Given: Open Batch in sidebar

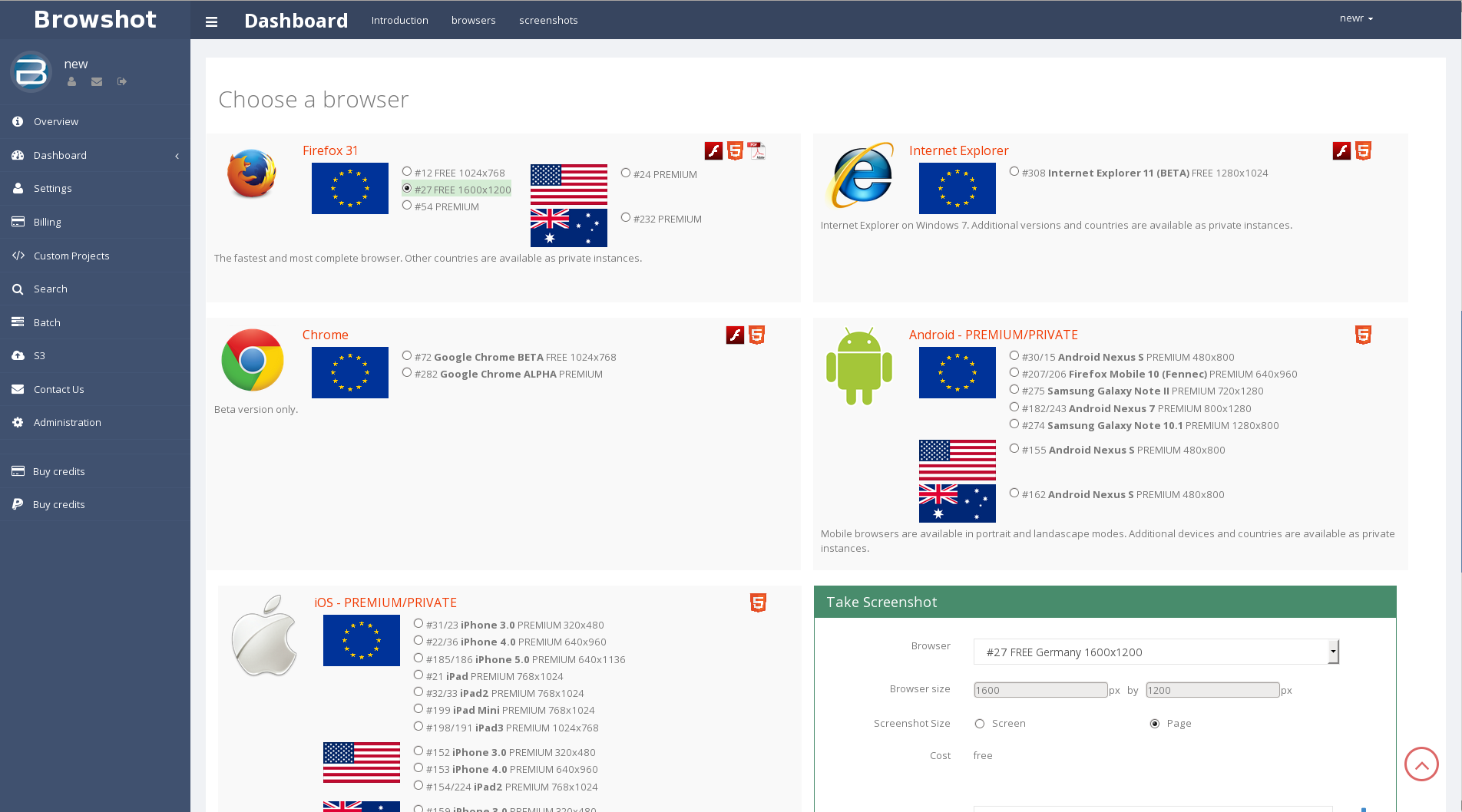Looking at the screenshot, I should pyautogui.click(x=95, y=322).
